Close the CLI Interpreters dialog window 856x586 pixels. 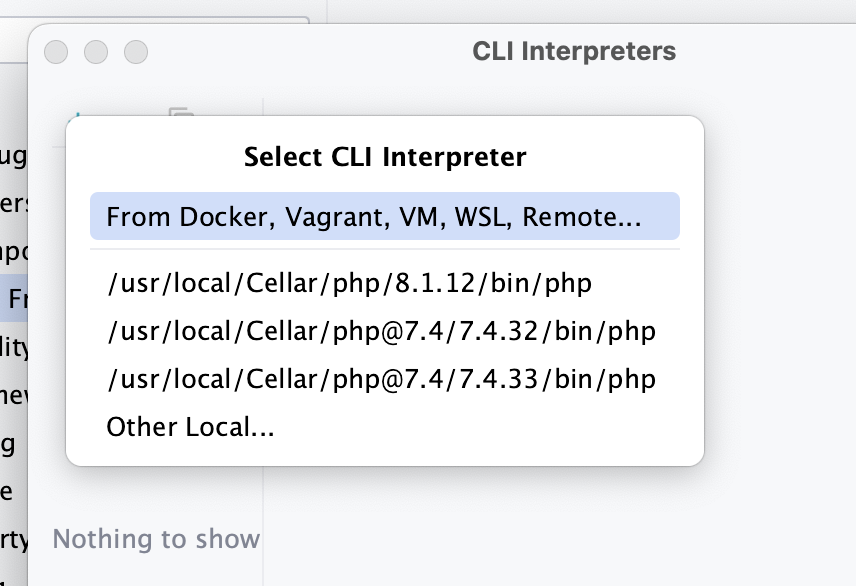pos(56,52)
